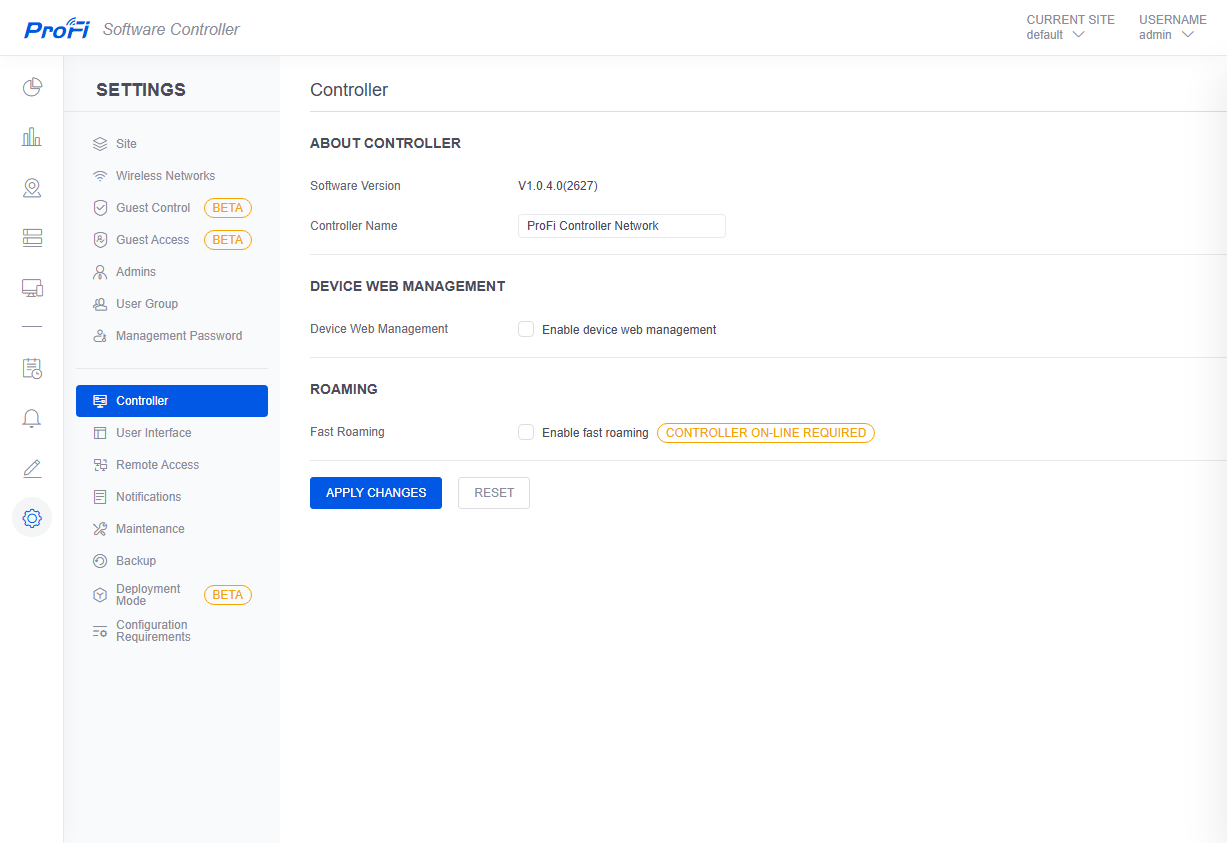Viewport: 1227px width, 843px height.
Task: Open the clipboard with clock icon
Action: [x=32, y=368]
